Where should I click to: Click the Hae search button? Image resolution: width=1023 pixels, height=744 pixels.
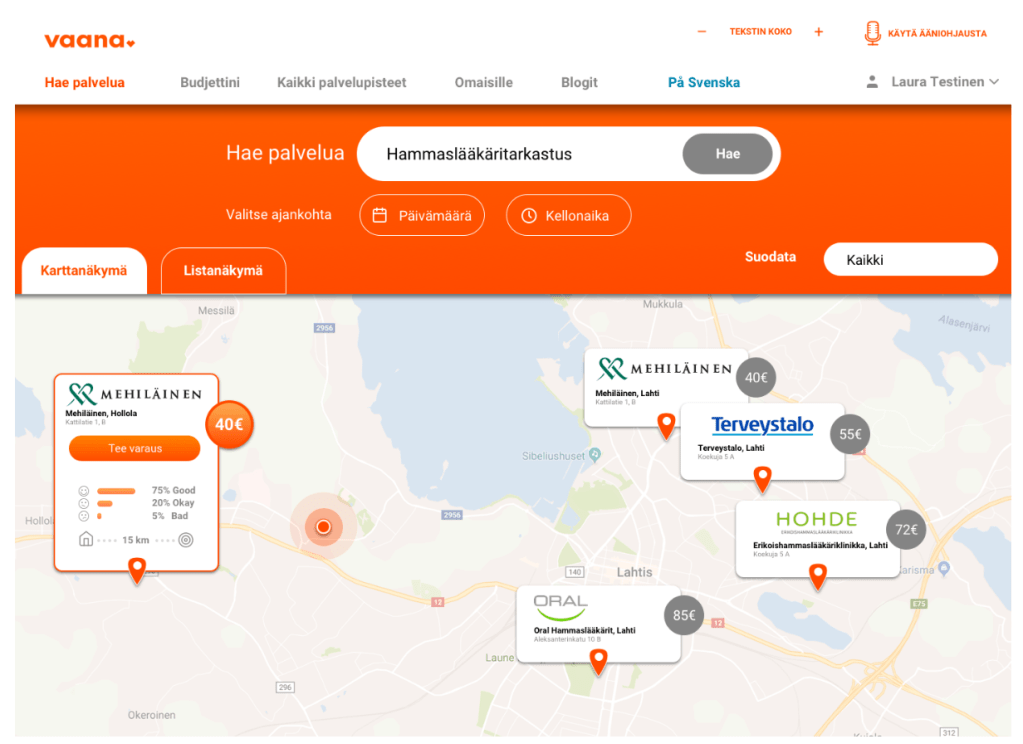(x=727, y=154)
